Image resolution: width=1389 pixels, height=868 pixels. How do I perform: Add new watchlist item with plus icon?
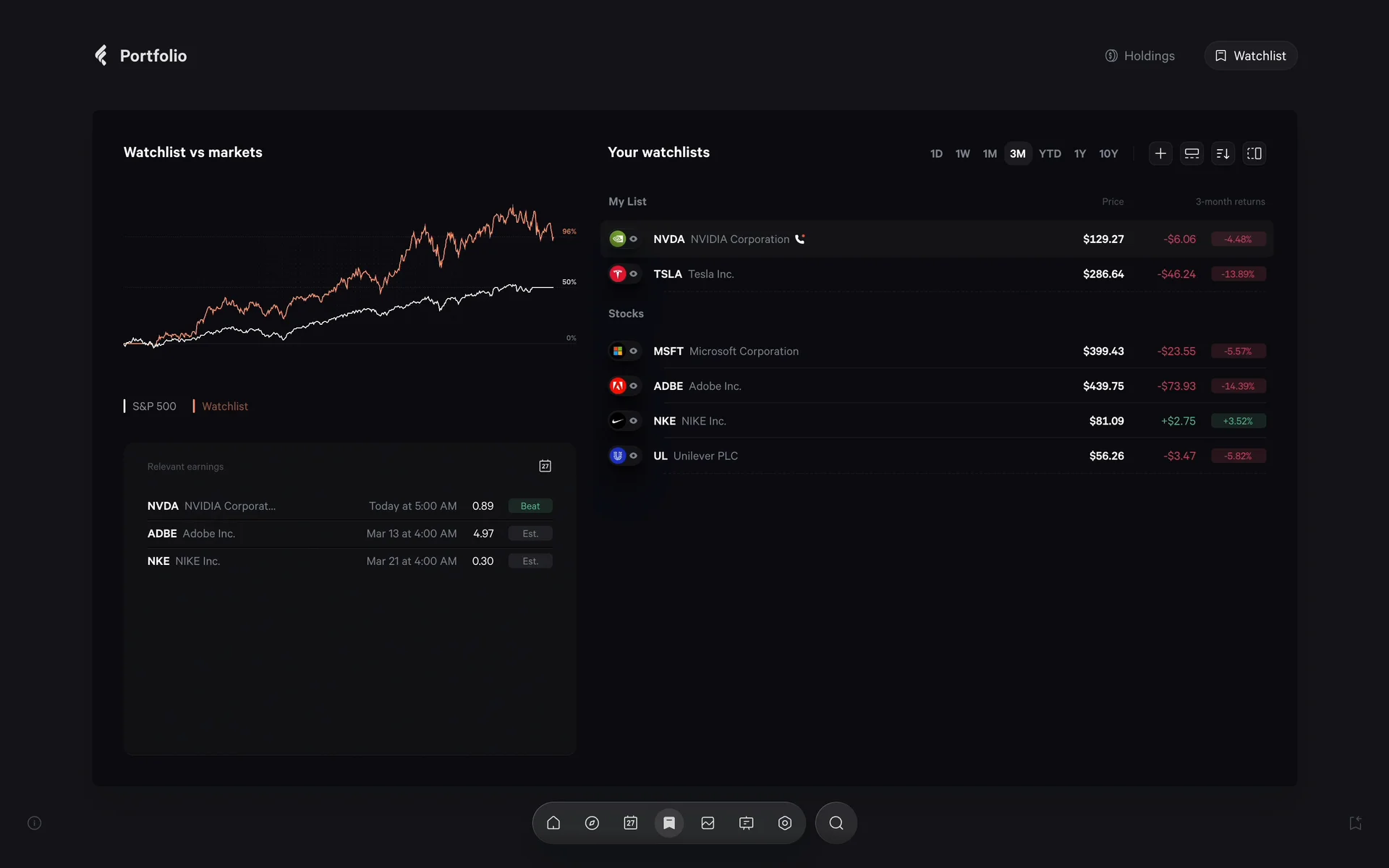1160,153
